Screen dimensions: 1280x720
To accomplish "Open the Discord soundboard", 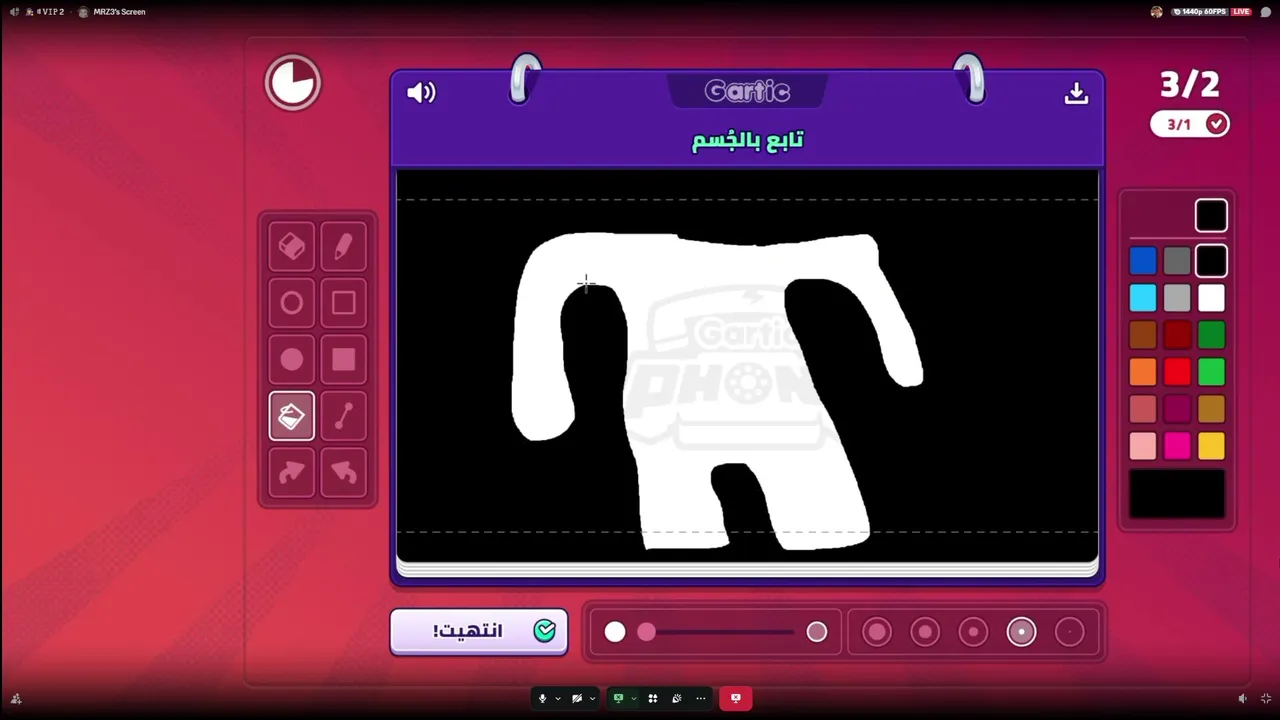I will click(x=677, y=698).
